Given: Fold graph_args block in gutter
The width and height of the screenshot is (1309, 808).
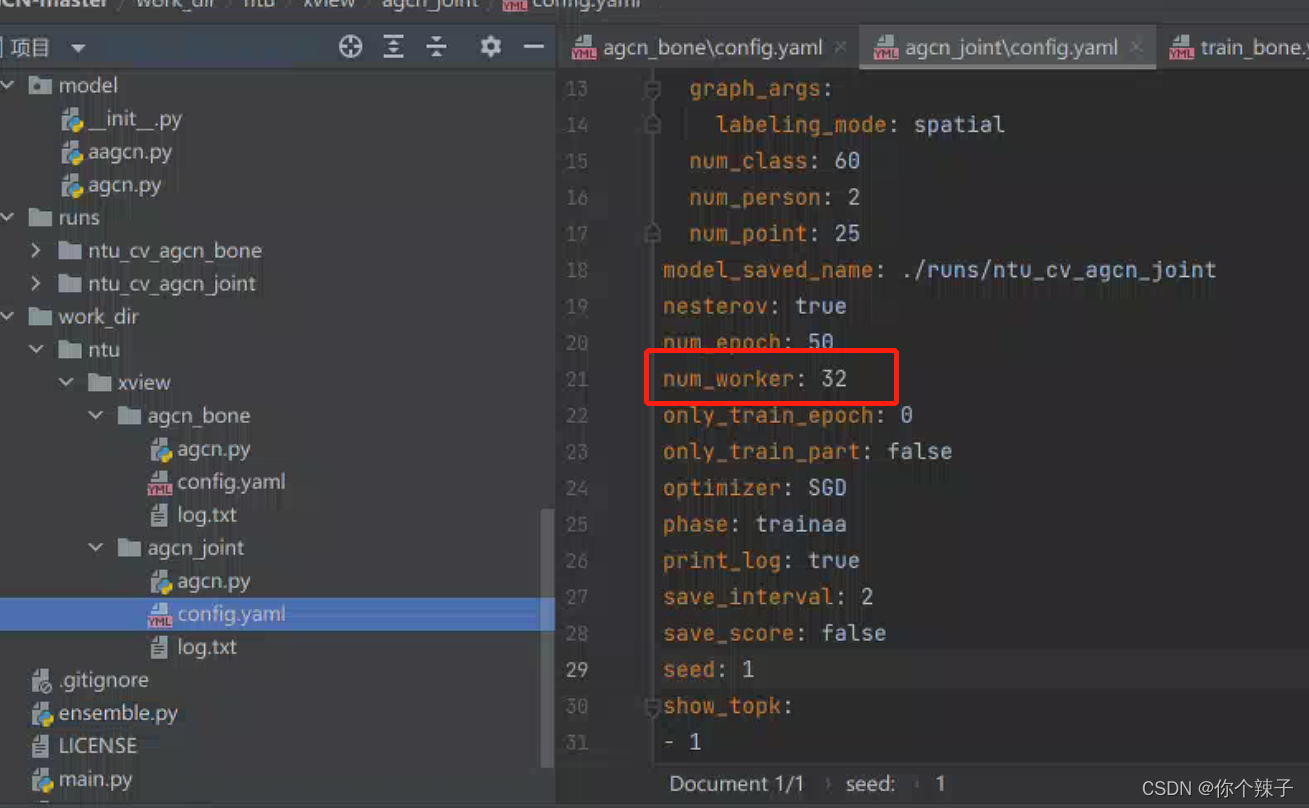Looking at the screenshot, I should tap(653, 89).
